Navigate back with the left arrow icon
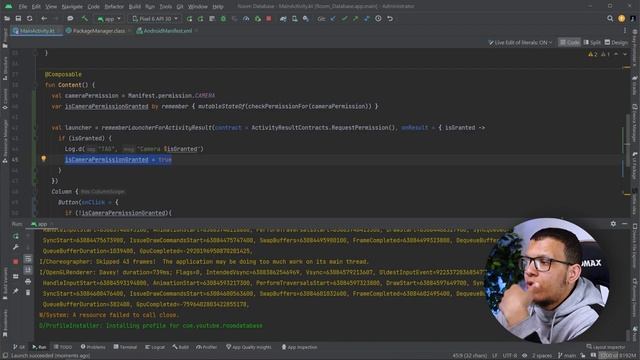Screen dimensions: 640x360 click(x=44, y=19)
